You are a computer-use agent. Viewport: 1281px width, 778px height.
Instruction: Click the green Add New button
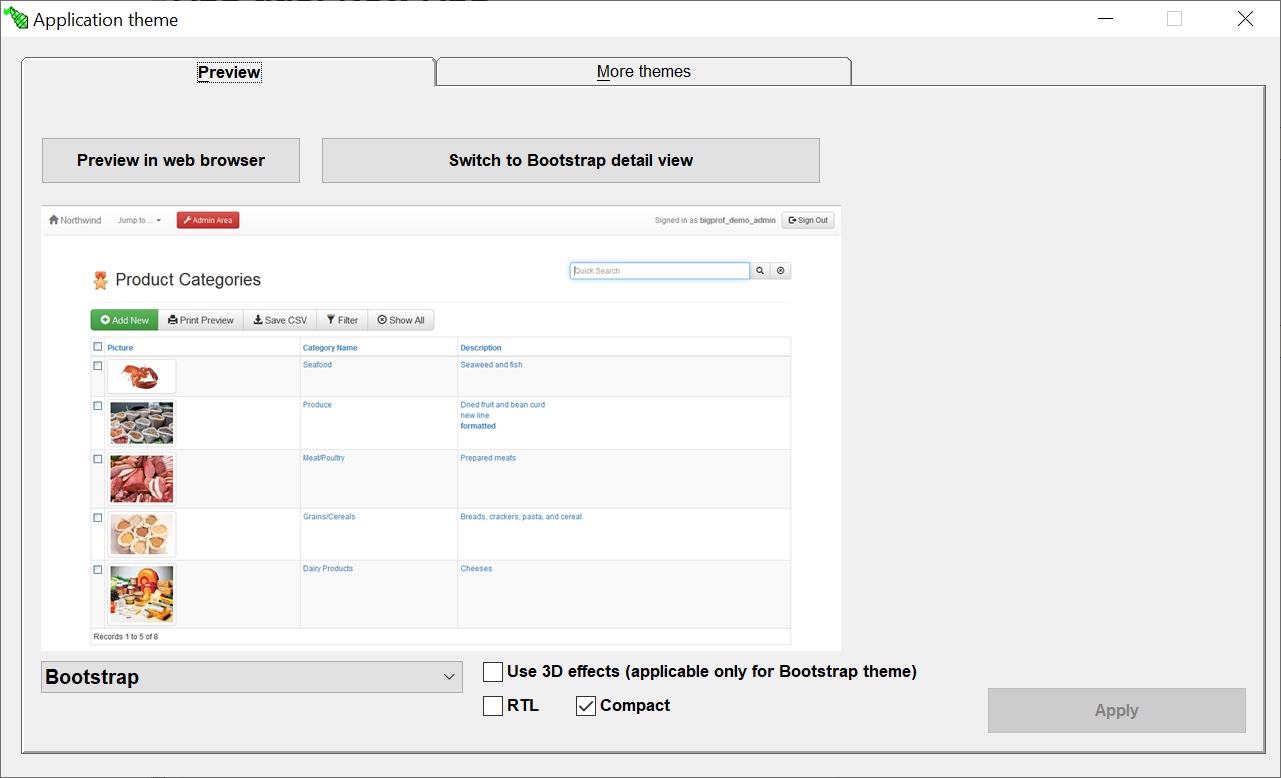[x=125, y=320]
